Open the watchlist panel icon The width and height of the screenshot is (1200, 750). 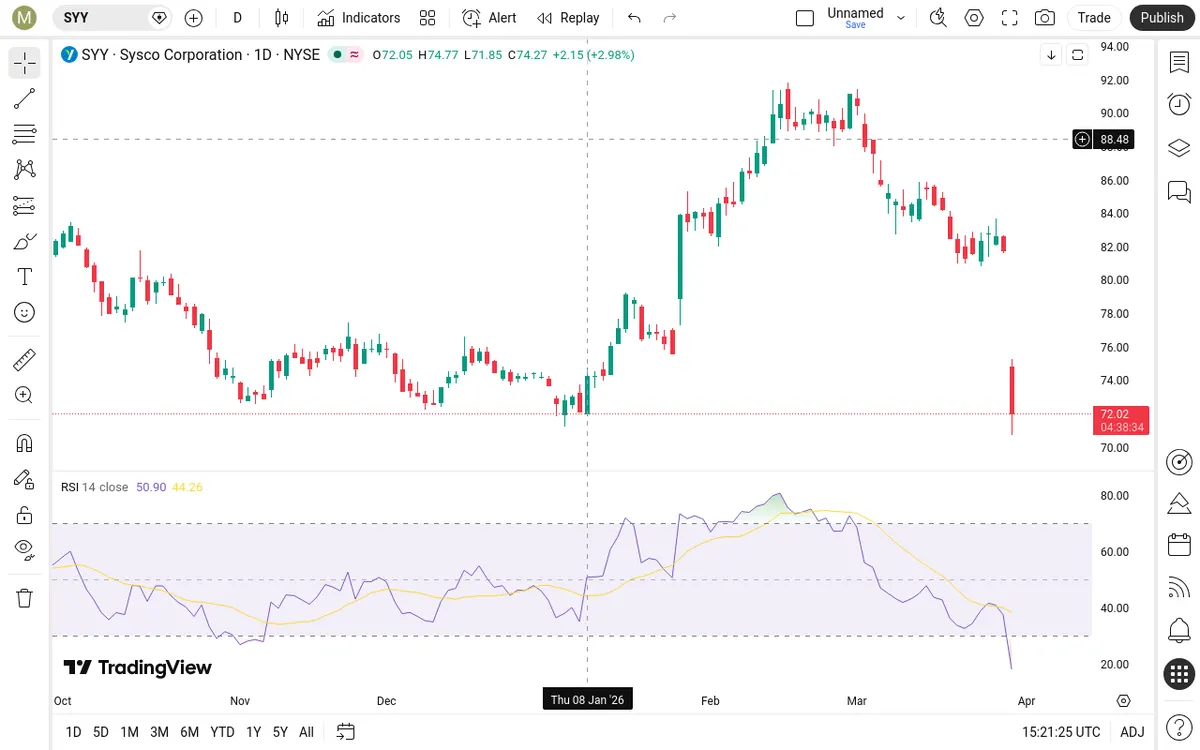[1179, 62]
